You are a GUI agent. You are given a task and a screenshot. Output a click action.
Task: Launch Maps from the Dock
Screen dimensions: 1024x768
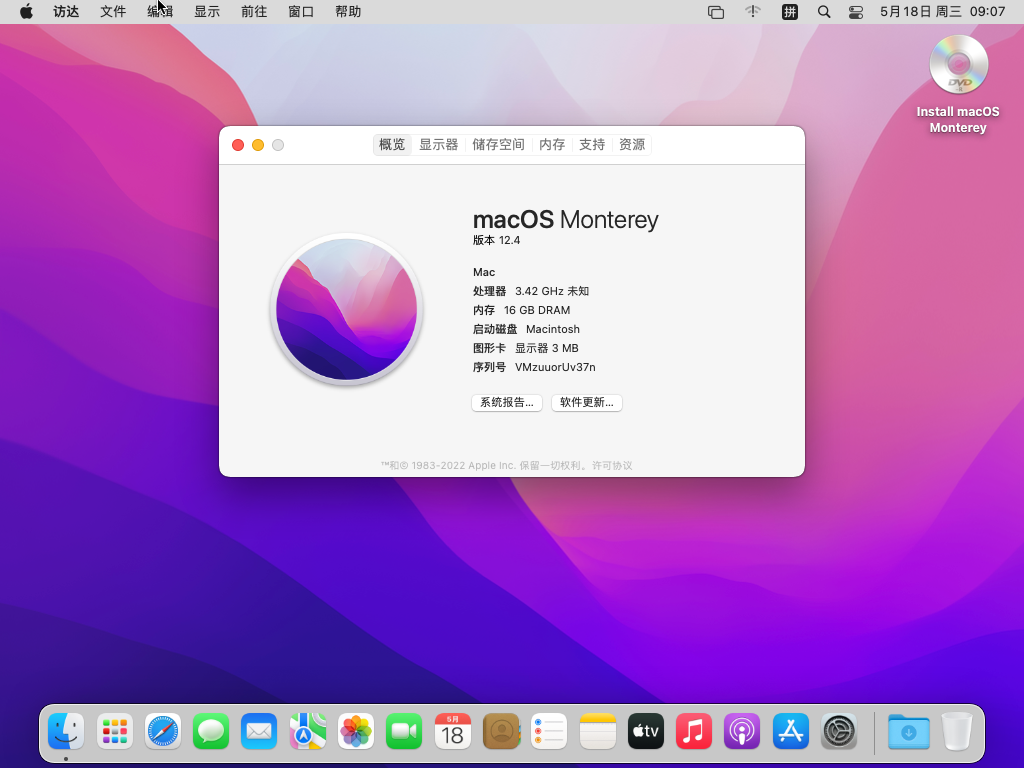coord(308,731)
